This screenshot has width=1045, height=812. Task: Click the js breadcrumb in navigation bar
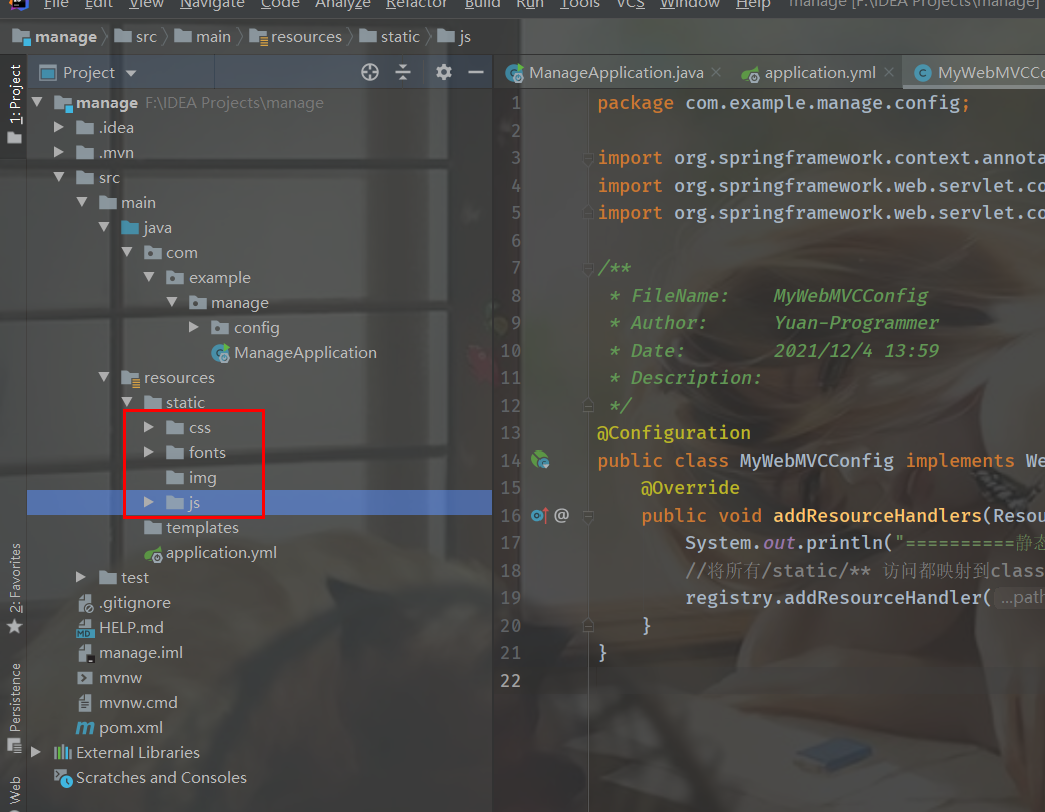click(x=455, y=37)
